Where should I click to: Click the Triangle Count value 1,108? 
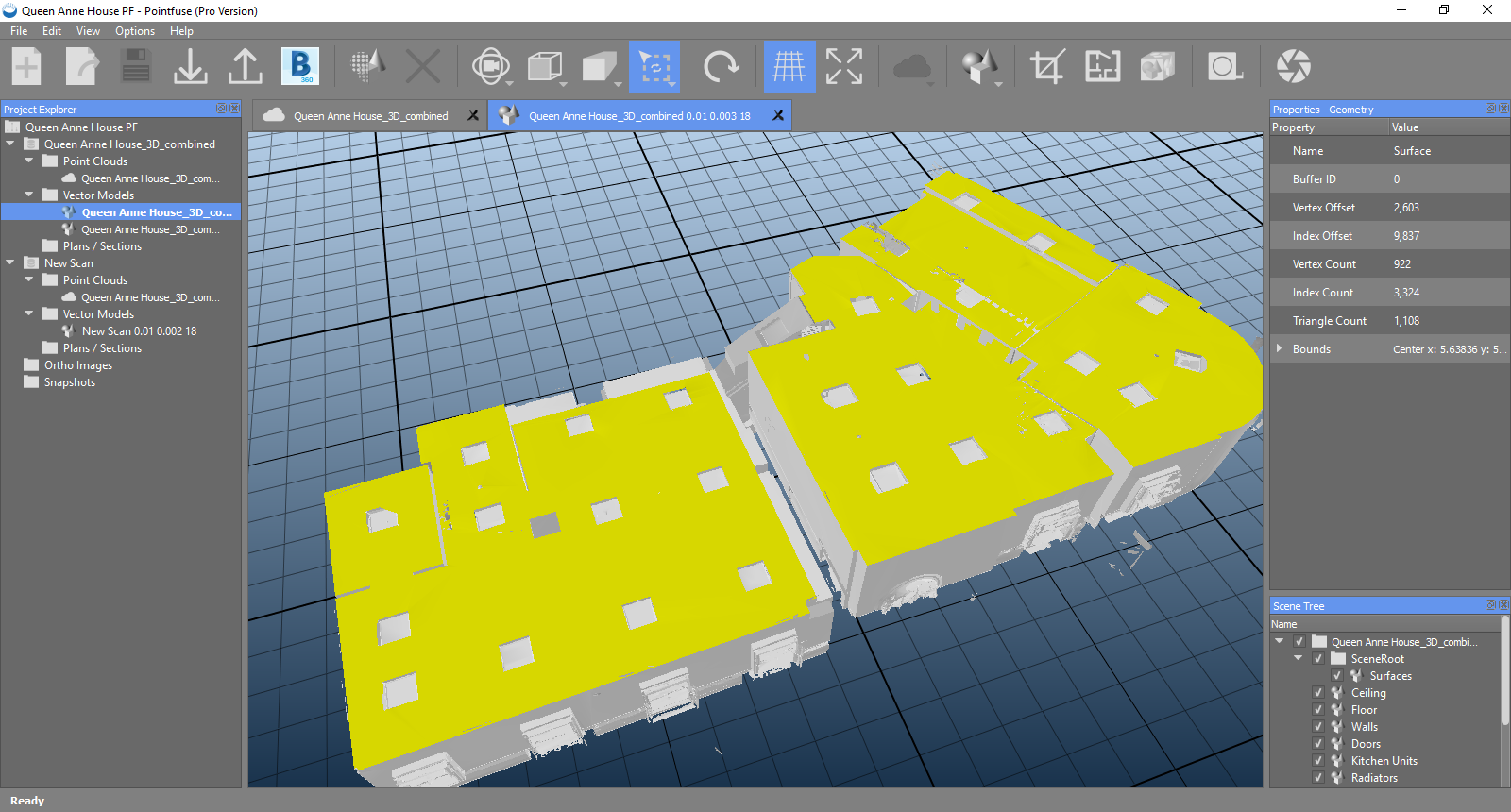1406,321
